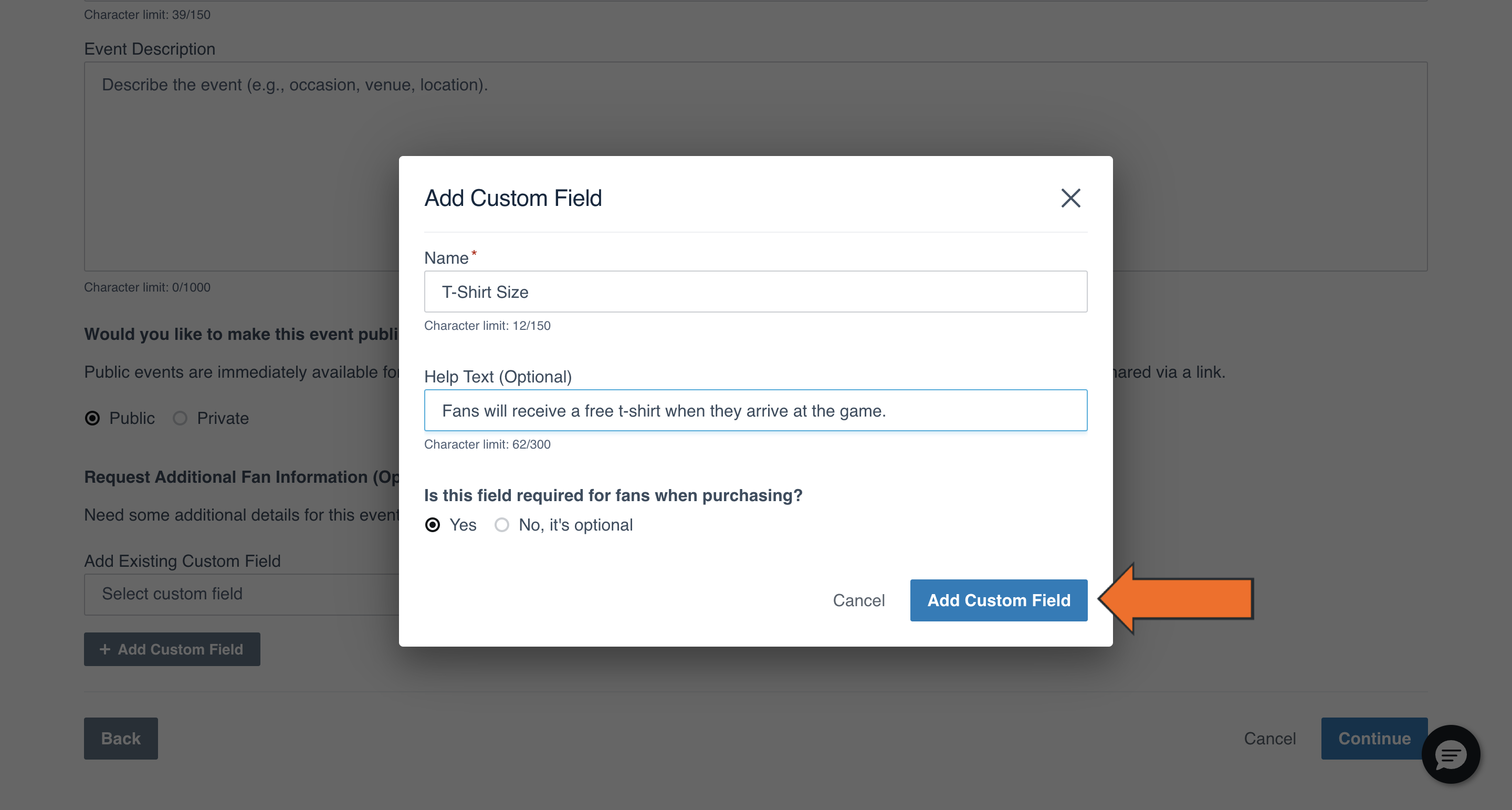Choose No, it's optional radio
Viewport: 1512px width, 810px height.
tap(502, 525)
